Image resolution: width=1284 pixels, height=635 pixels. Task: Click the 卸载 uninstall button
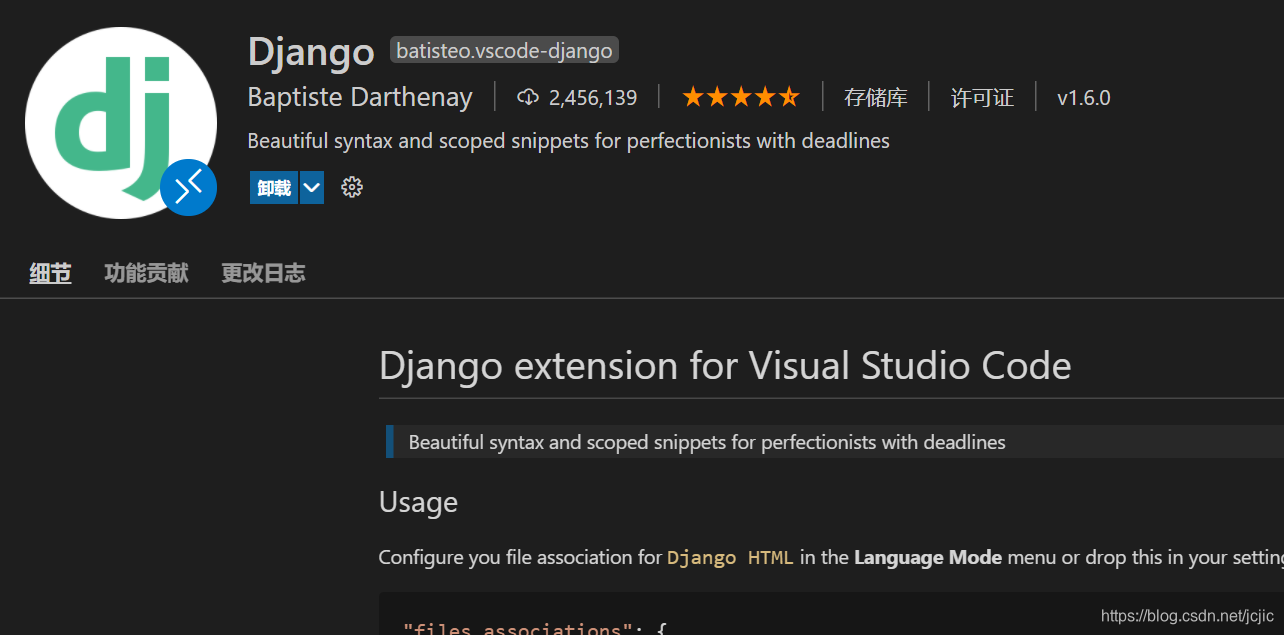coord(274,187)
